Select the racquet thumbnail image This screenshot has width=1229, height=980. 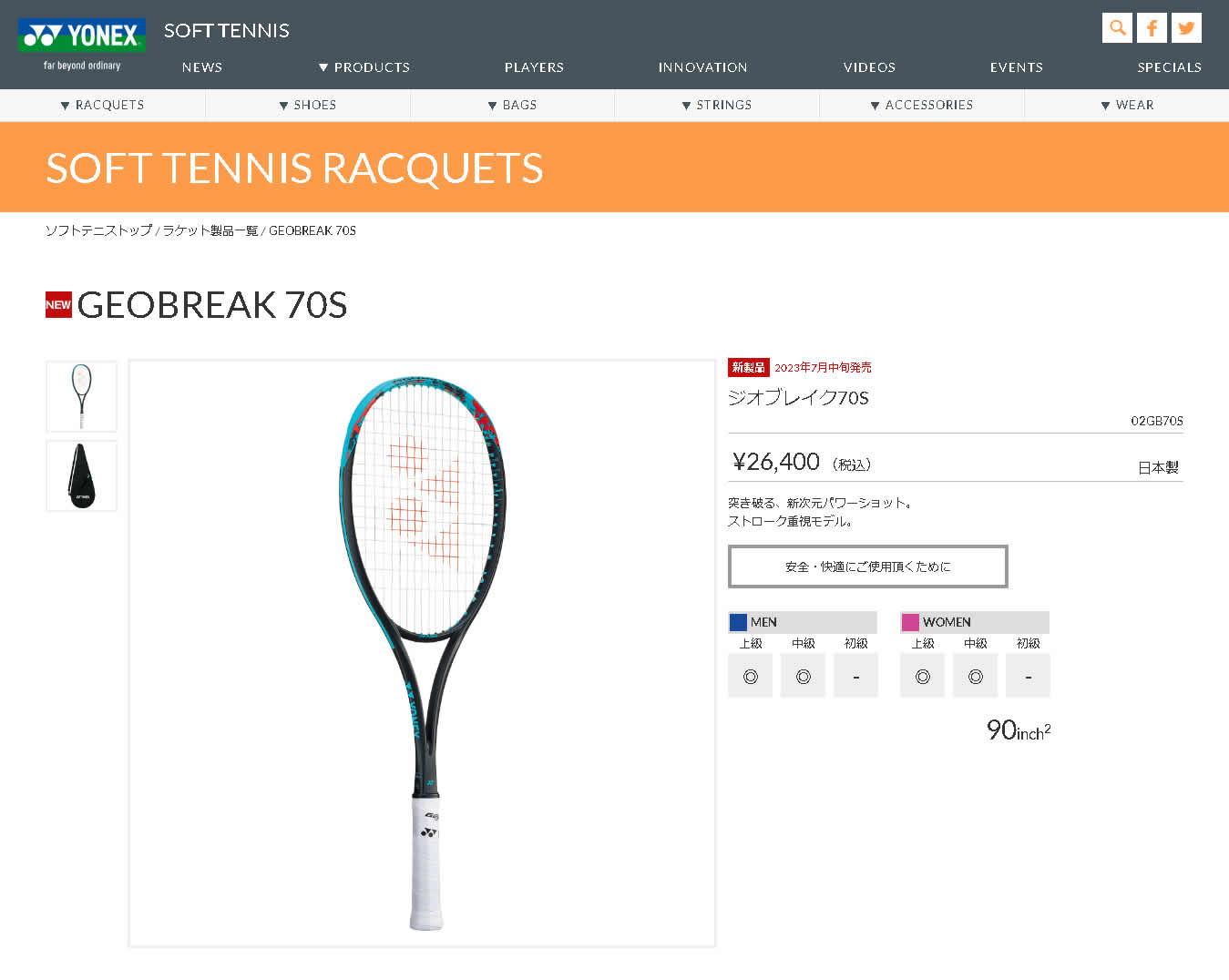[81, 396]
